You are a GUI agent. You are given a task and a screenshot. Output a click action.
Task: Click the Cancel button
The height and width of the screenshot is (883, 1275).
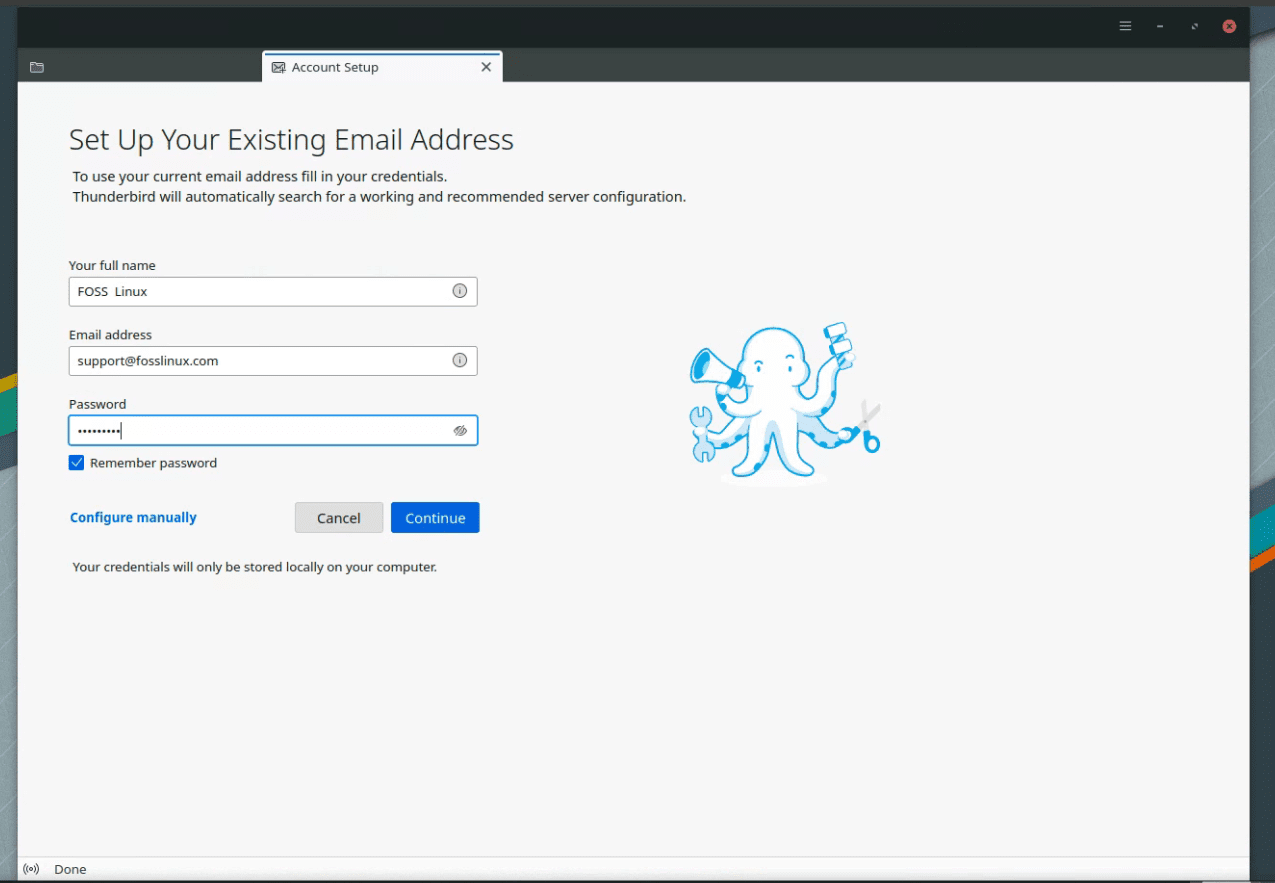point(339,517)
